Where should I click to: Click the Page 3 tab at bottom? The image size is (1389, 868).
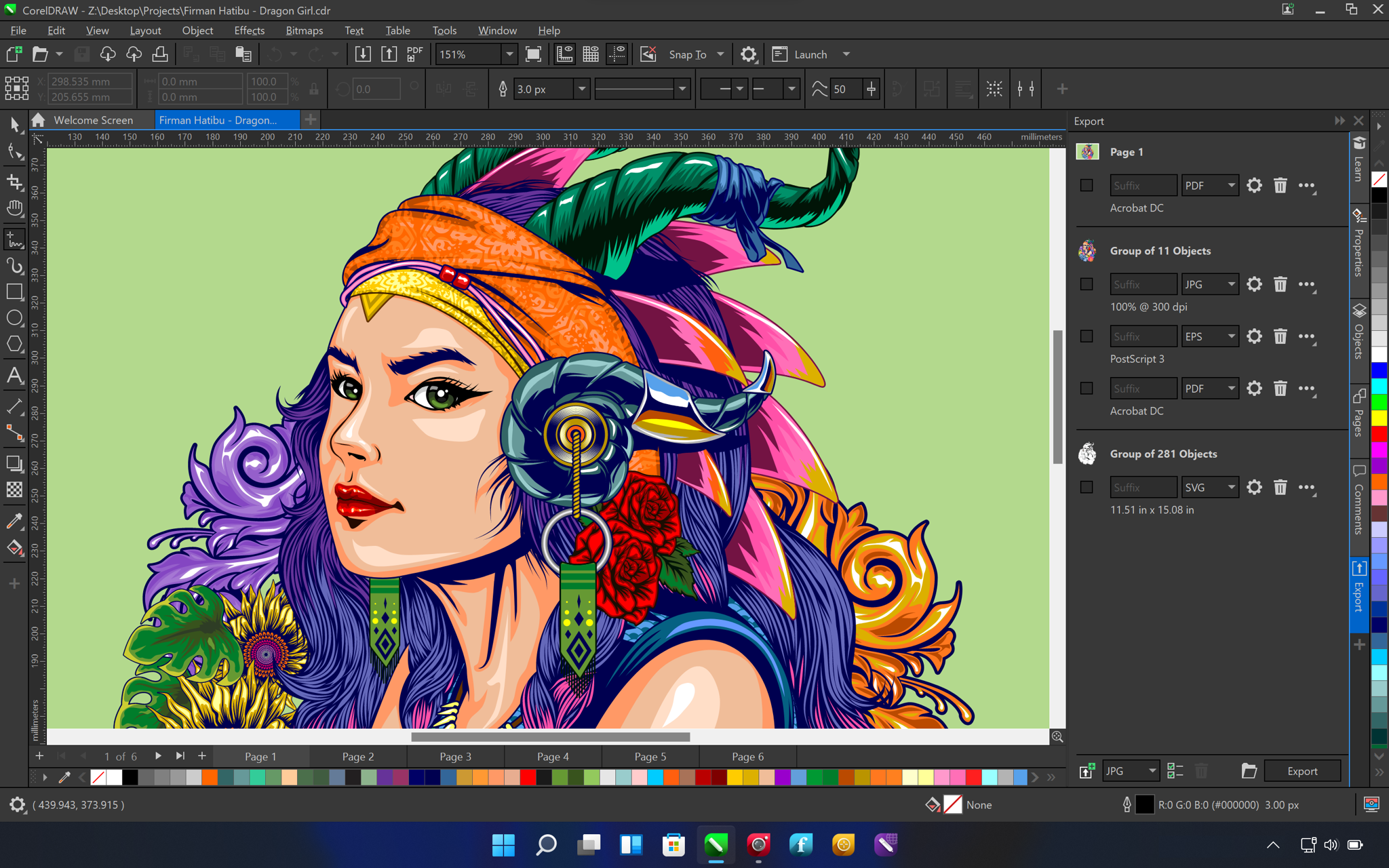(456, 756)
